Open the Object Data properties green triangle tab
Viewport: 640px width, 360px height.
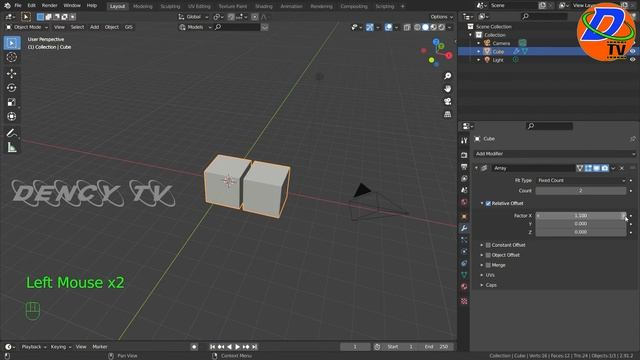click(x=464, y=275)
